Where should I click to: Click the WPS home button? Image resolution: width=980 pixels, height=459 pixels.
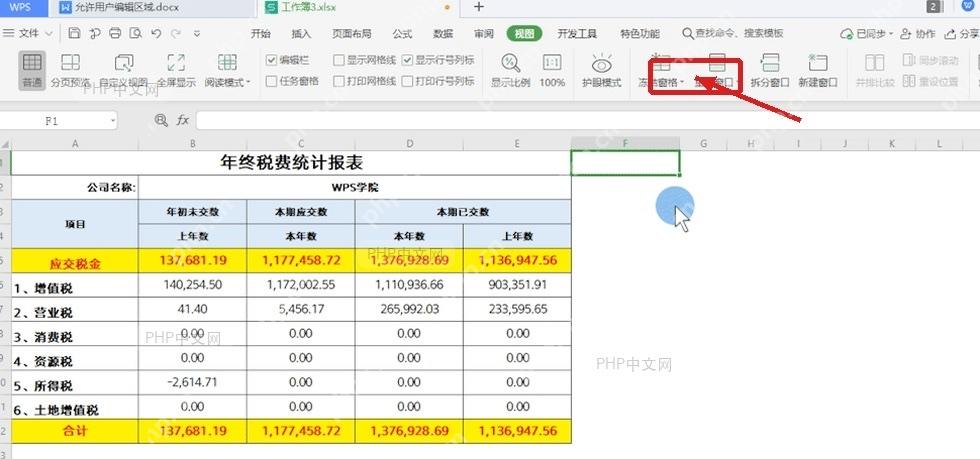pos(19,8)
